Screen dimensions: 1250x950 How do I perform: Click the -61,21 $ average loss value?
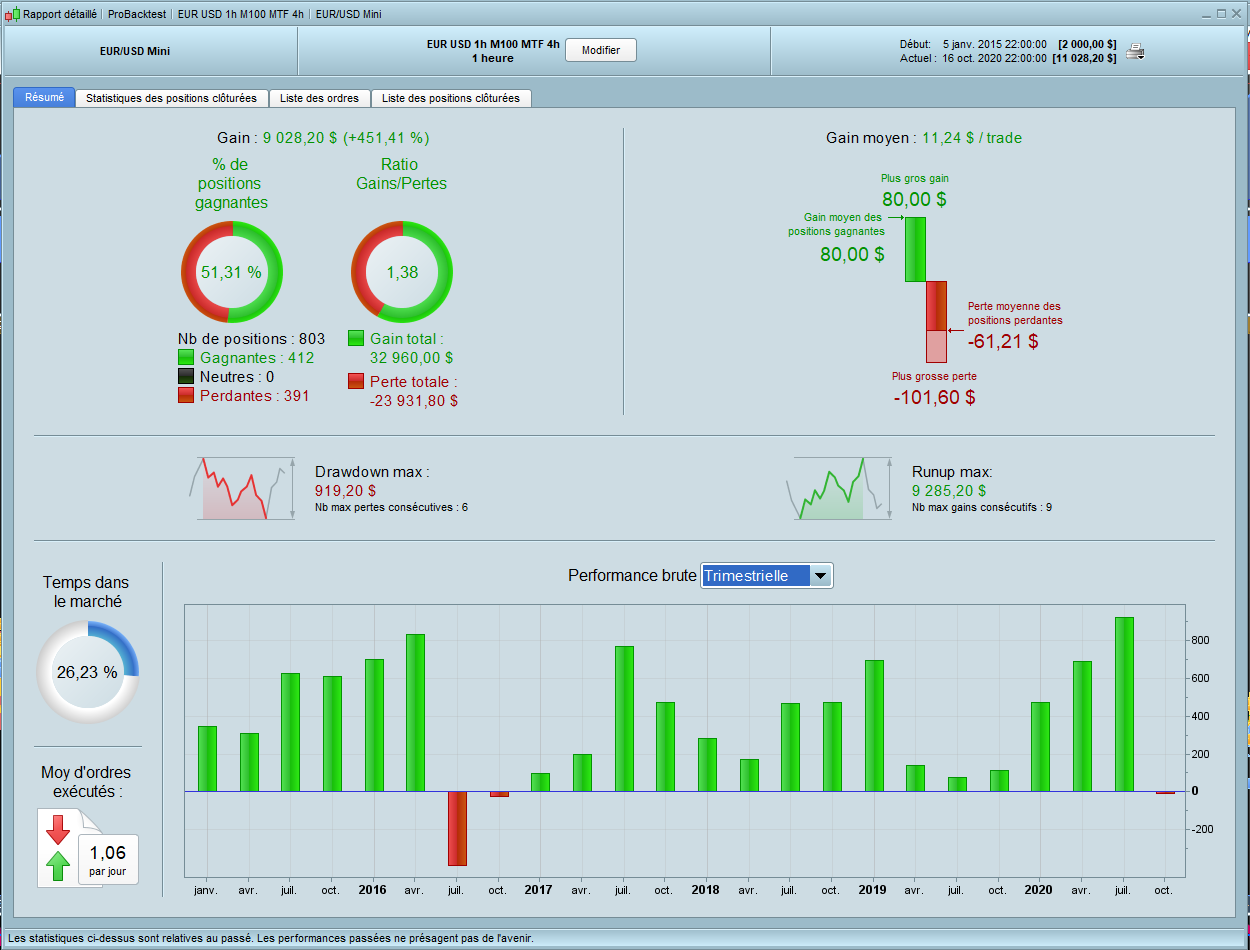(x=1003, y=342)
